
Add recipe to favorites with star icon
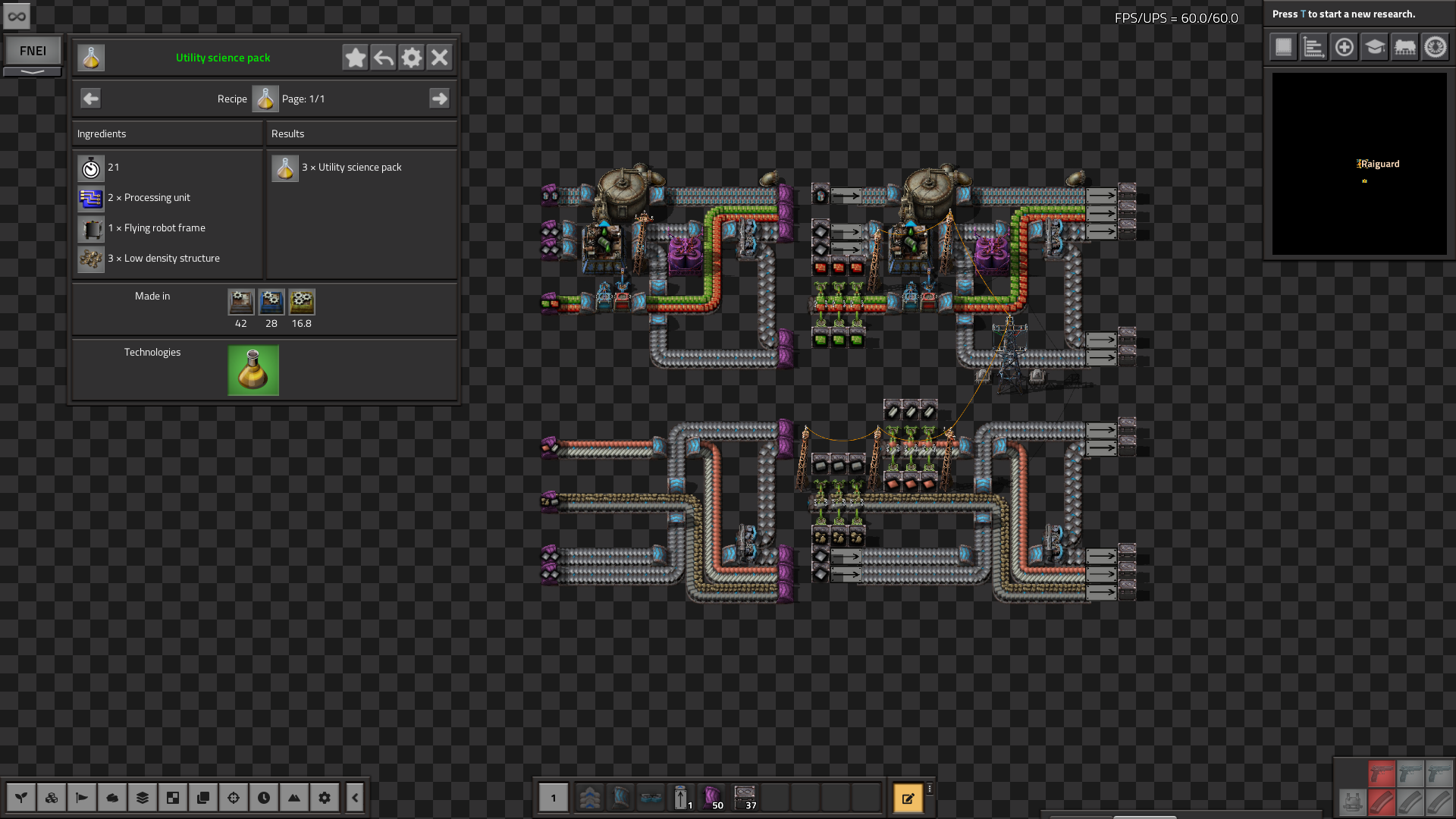(x=355, y=58)
